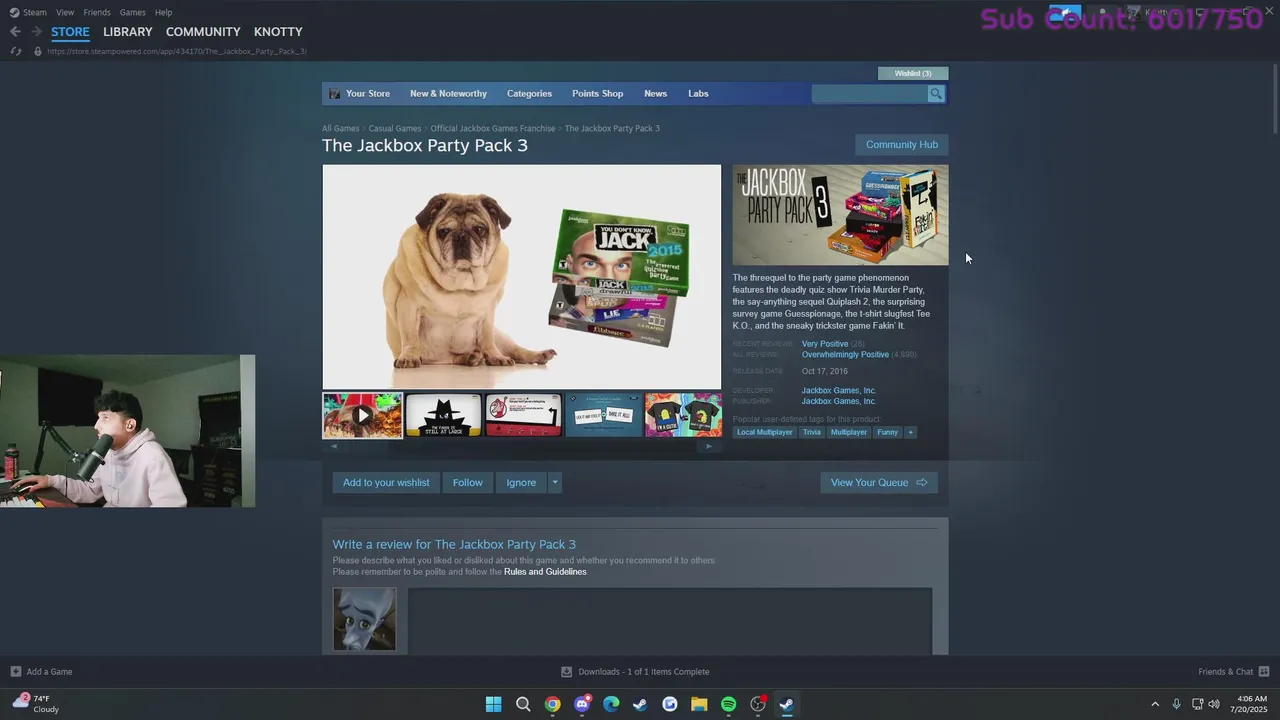1280x720 pixels.
Task: Add another tag with the plus button
Action: tap(910, 432)
